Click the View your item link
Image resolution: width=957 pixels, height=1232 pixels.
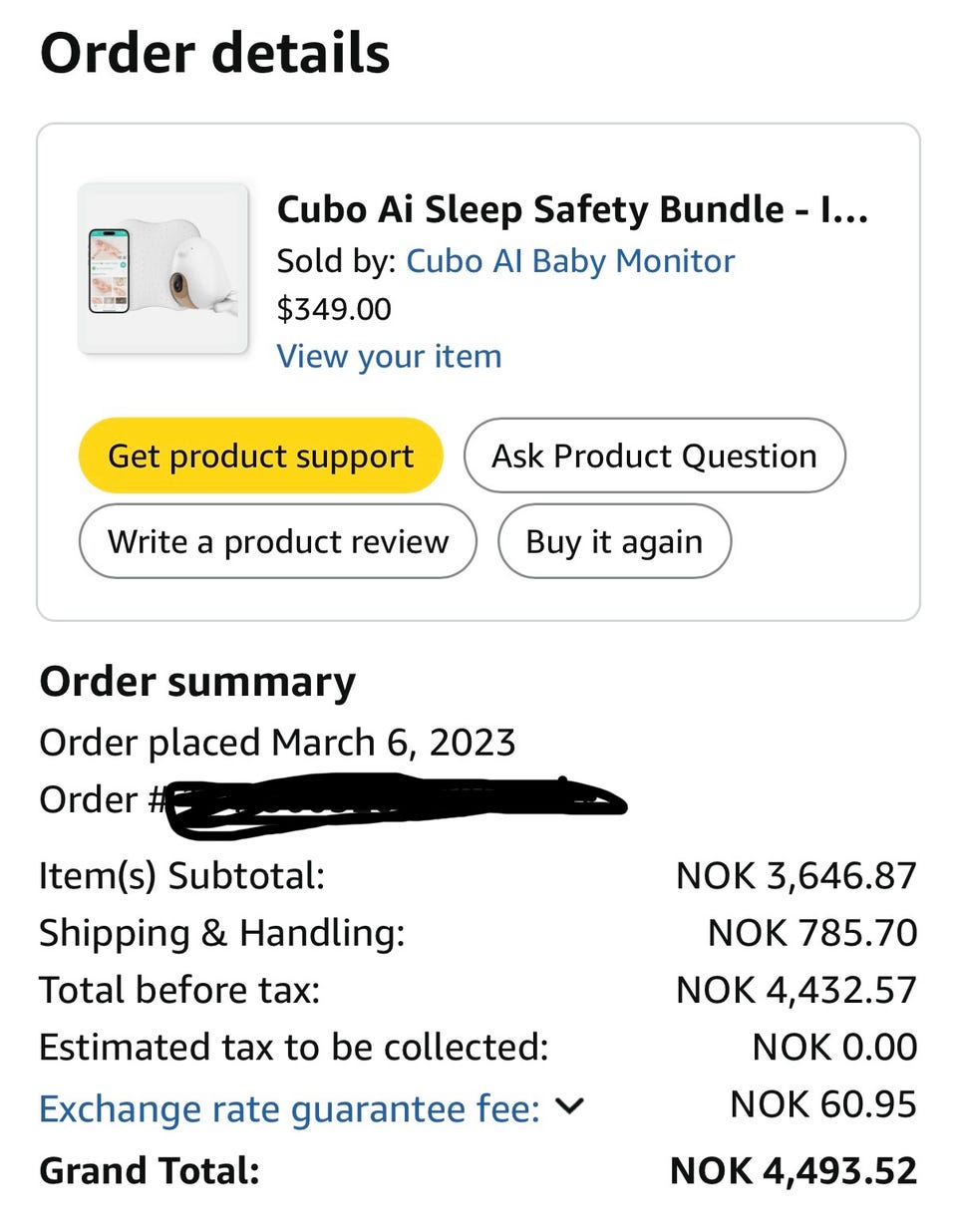[389, 357]
